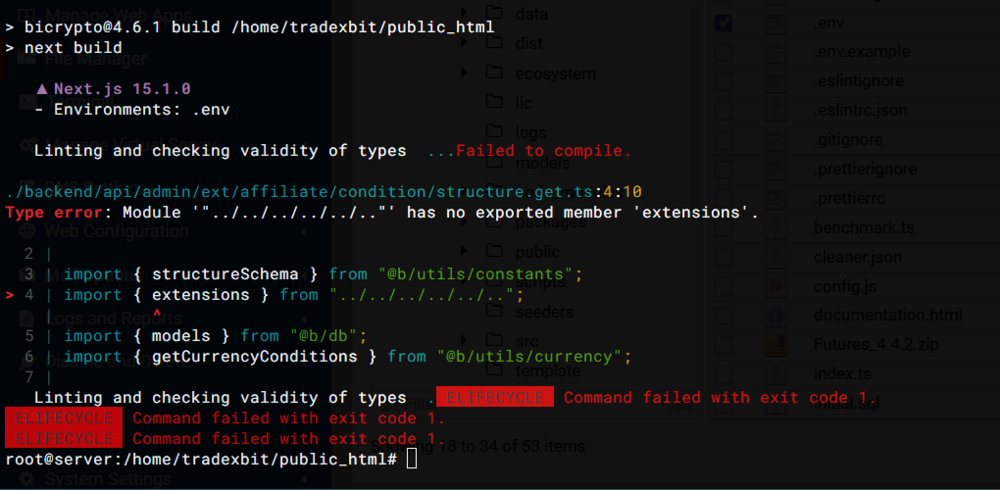The image size is (1000, 490).
Task: Check the .prettierignore checkbox
Action: pos(723,169)
